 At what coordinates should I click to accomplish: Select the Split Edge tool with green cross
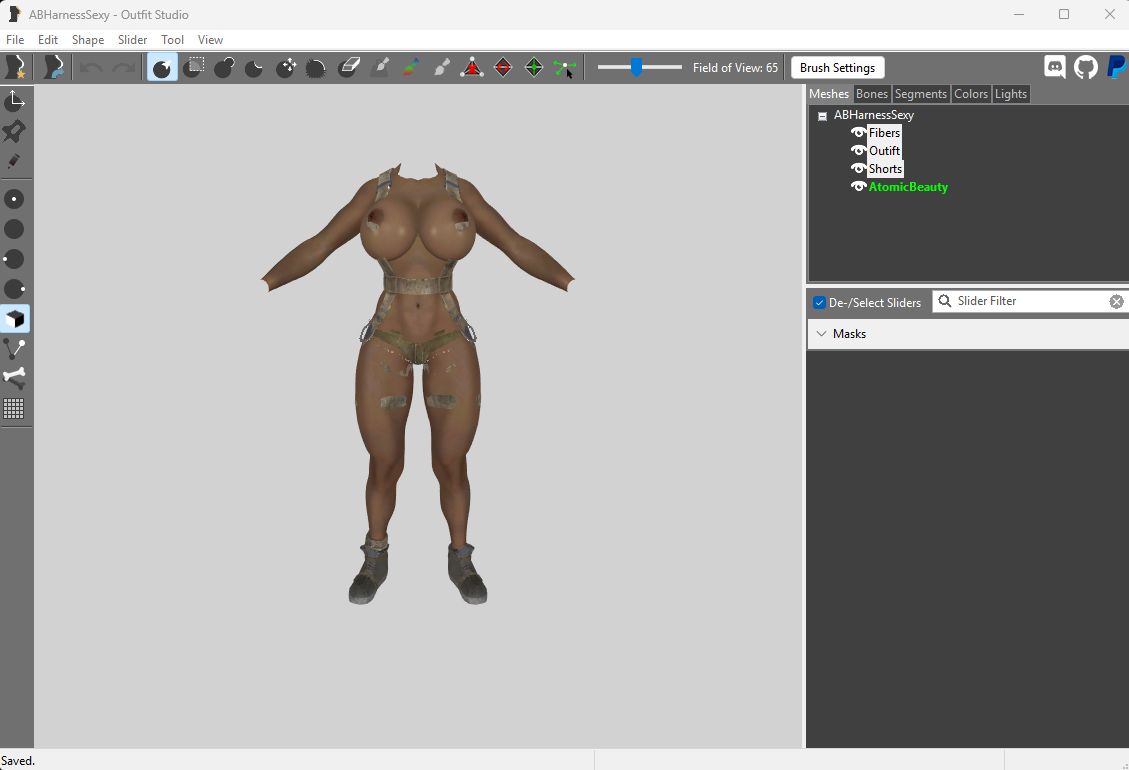[534, 68]
